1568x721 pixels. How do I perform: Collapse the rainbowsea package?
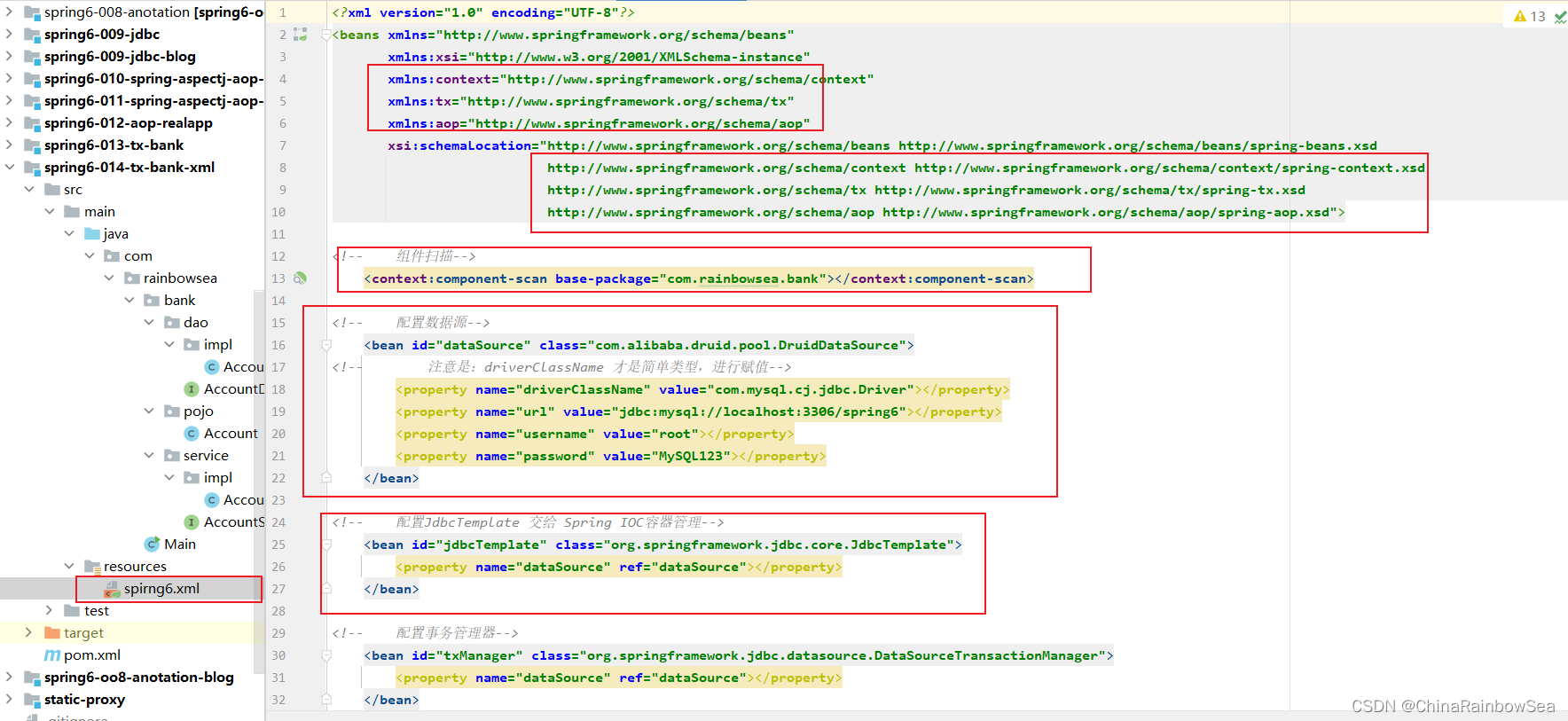(x=109, y=278)
